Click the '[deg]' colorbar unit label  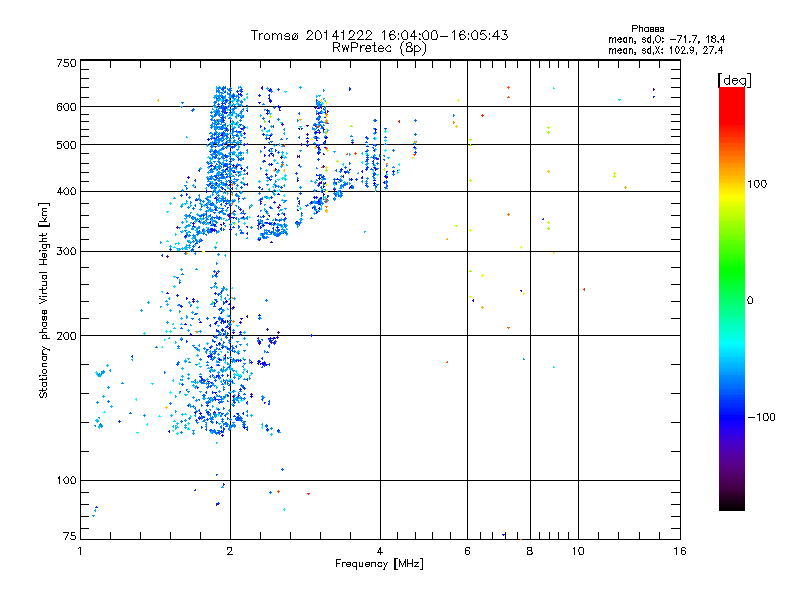click(x=734, y=80)
